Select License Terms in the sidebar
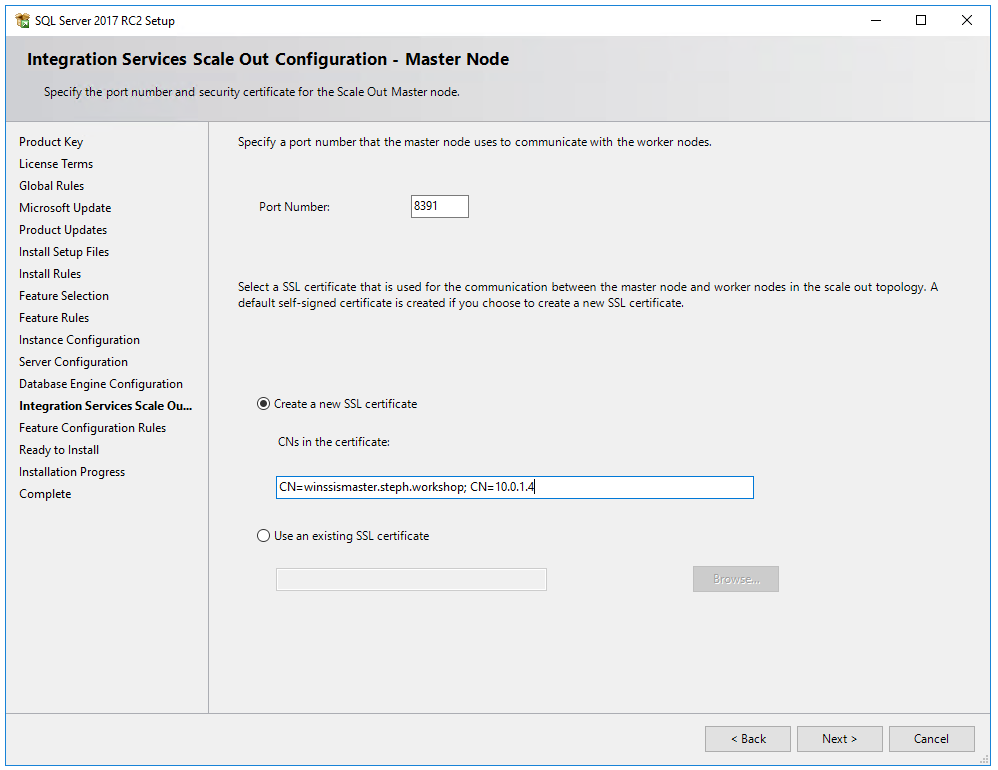The width and height of the screenshot is (998, 770). pos(56,163)
